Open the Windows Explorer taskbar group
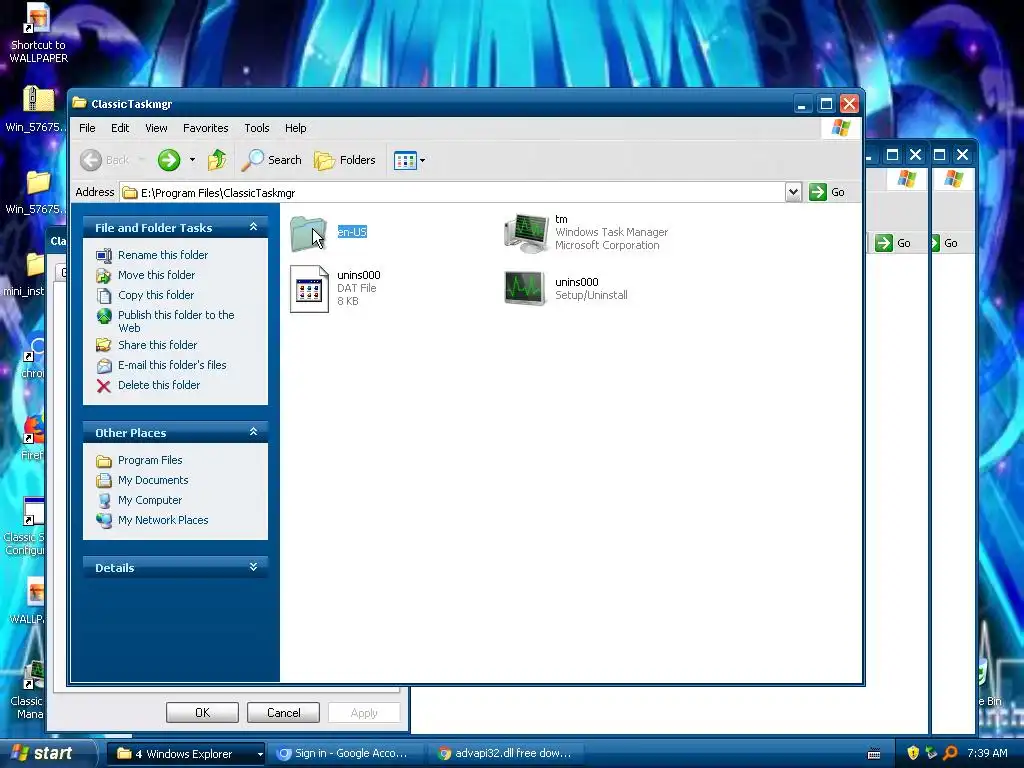1024x768 pixels. (185, 754)
